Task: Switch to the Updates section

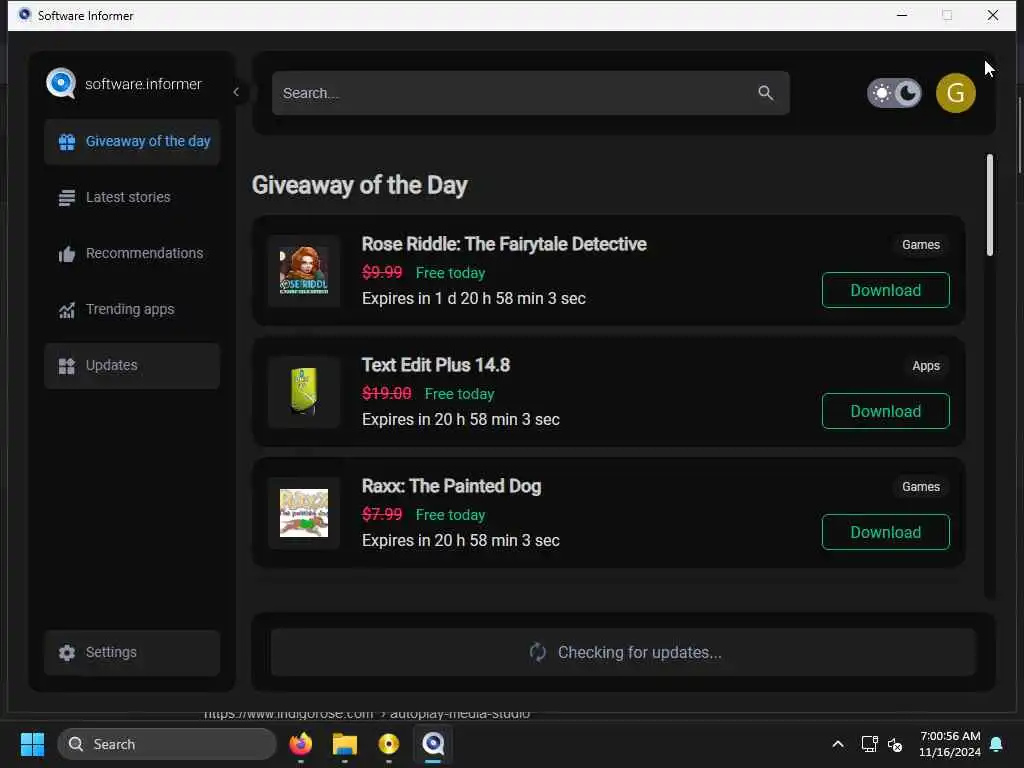Action: [x=132, y=366]
